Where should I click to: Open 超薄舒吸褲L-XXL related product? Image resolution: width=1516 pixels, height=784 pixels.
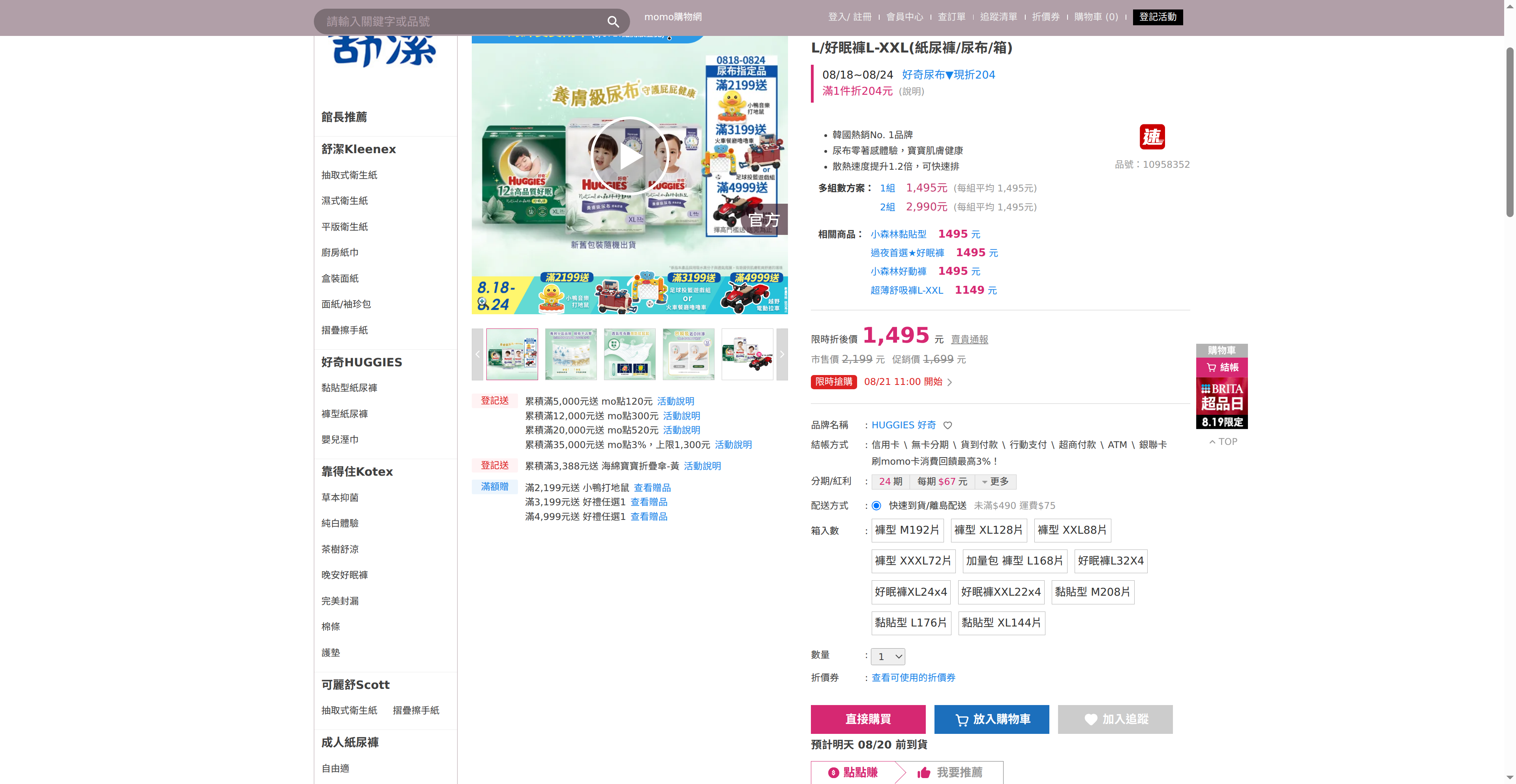(906, 291)
